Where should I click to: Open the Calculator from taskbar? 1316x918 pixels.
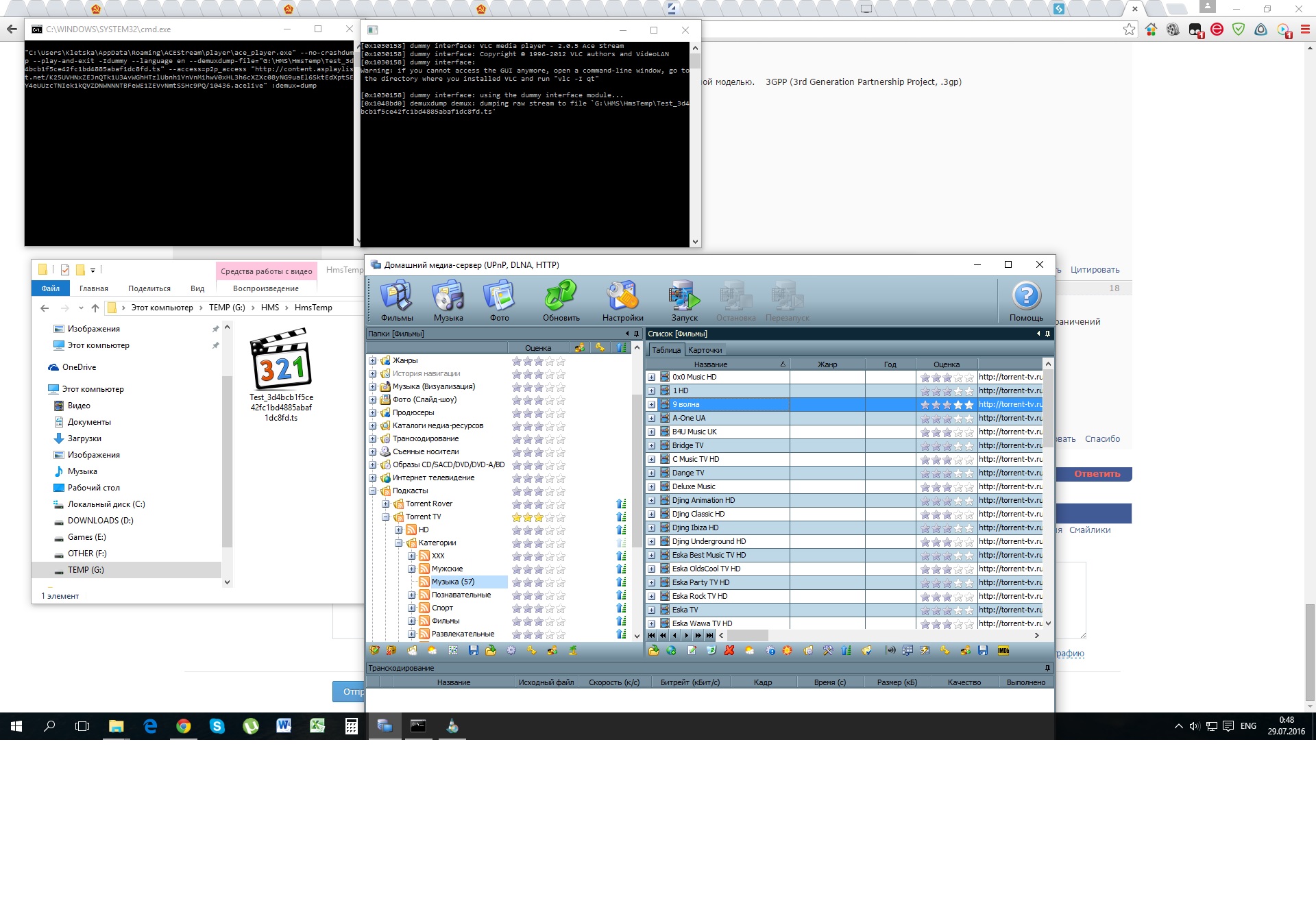(351, 726)
